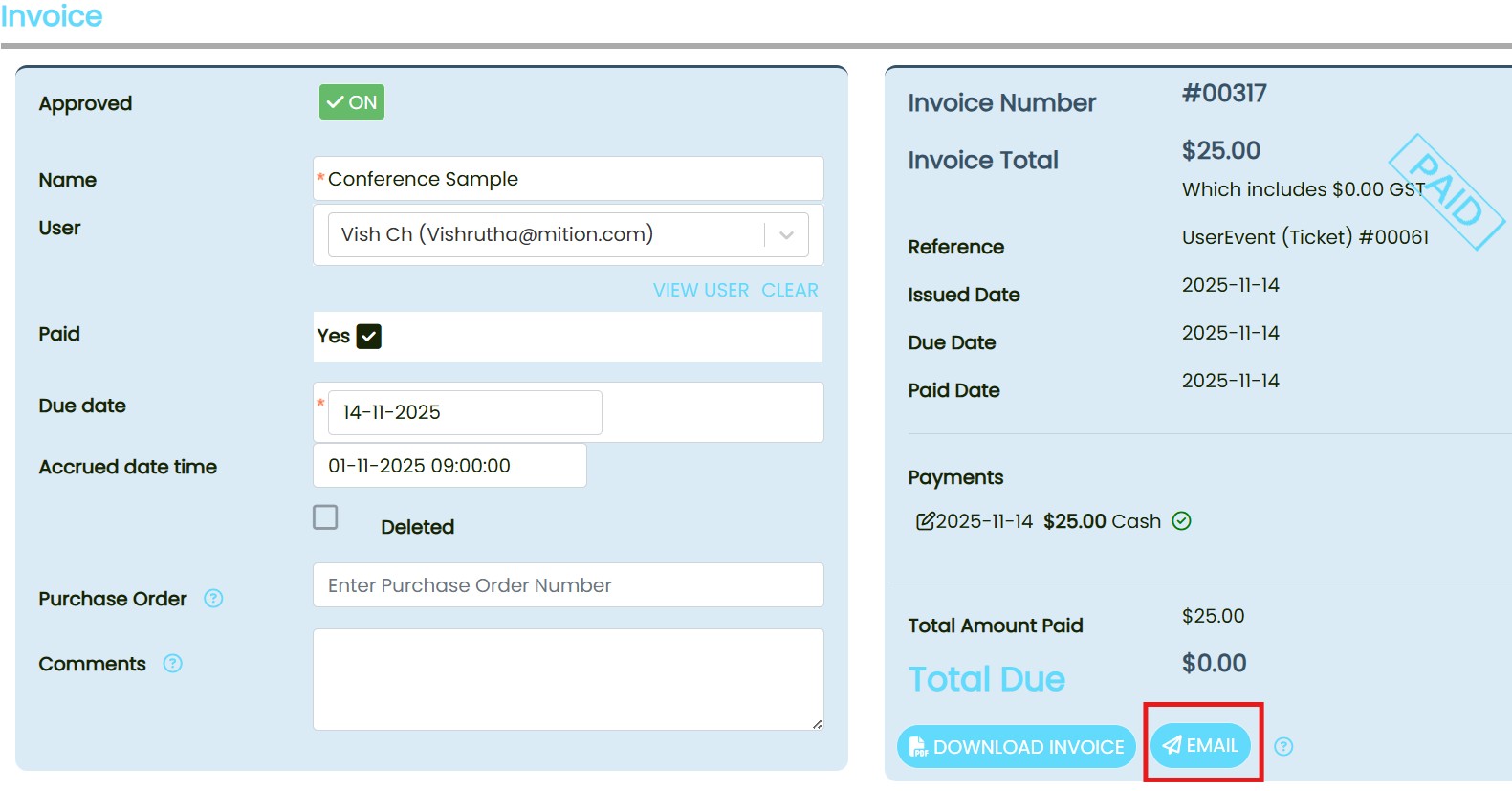Open the Due date picker field
Screen dimensions: 1512x791
(465, 412)
